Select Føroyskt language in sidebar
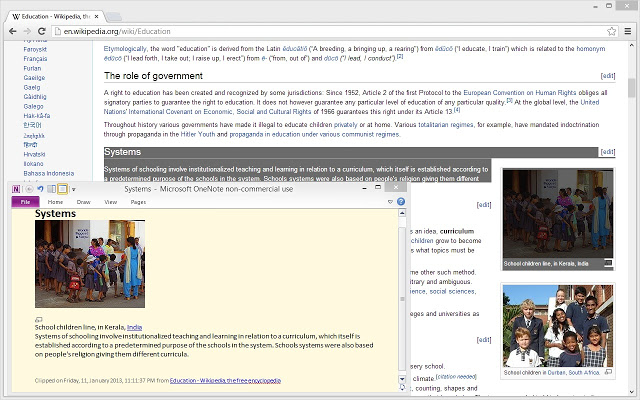The image size is (640, 400). (x=35, y=49)
